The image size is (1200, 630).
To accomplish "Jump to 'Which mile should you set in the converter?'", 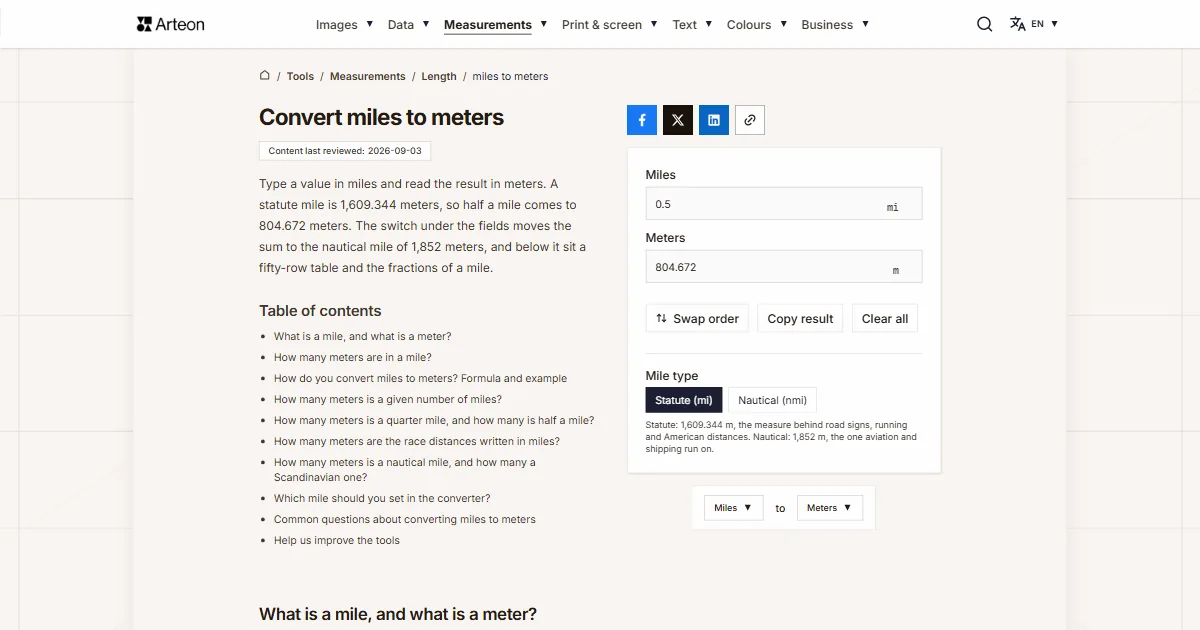I will [x=382, y=498].
